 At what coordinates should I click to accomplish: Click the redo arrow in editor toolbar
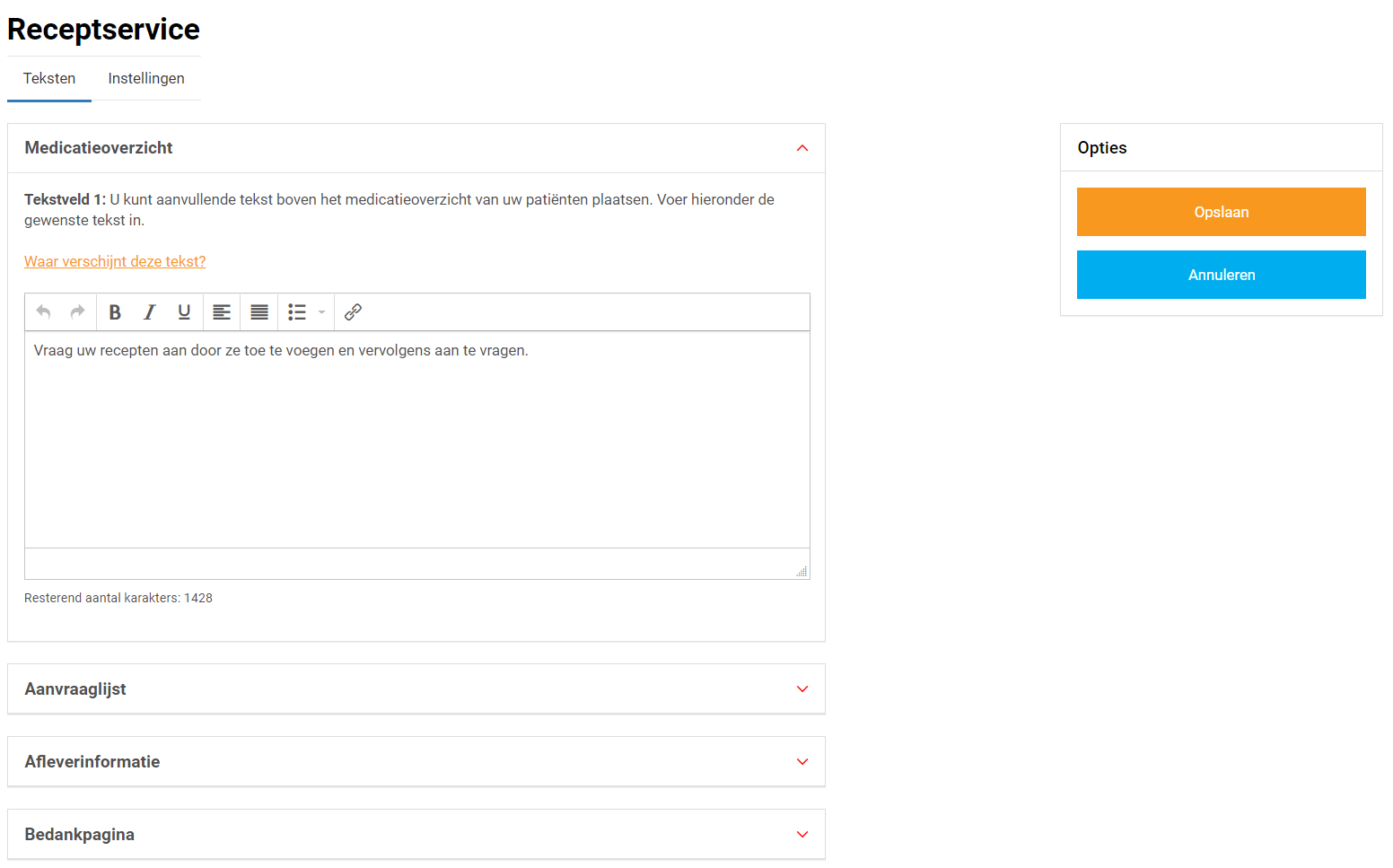[x=77, y=312]
